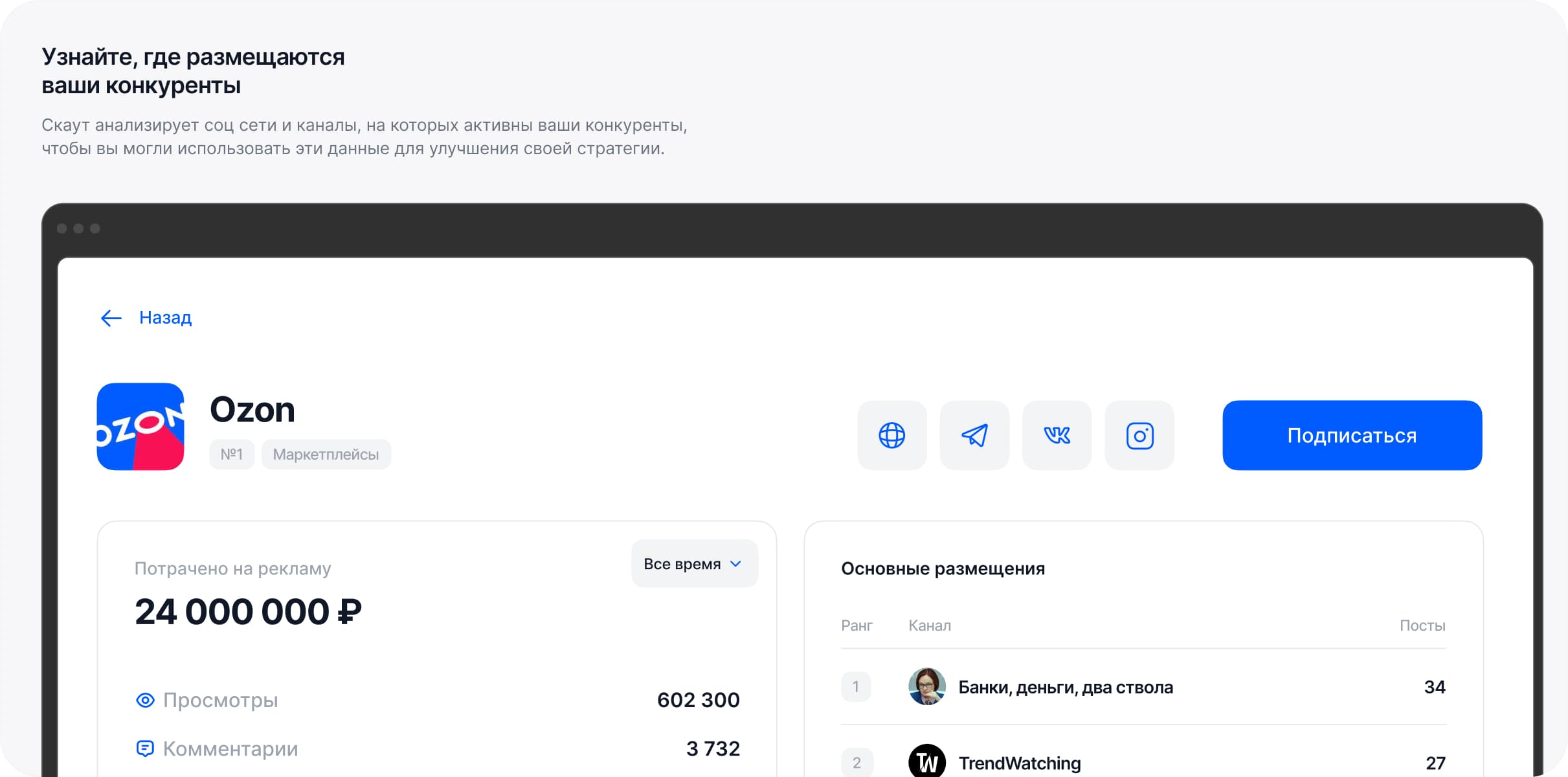The image size is (1568, 777).
Task: Open Ozon's Instagram via the icon
Action: (1139, 435)
